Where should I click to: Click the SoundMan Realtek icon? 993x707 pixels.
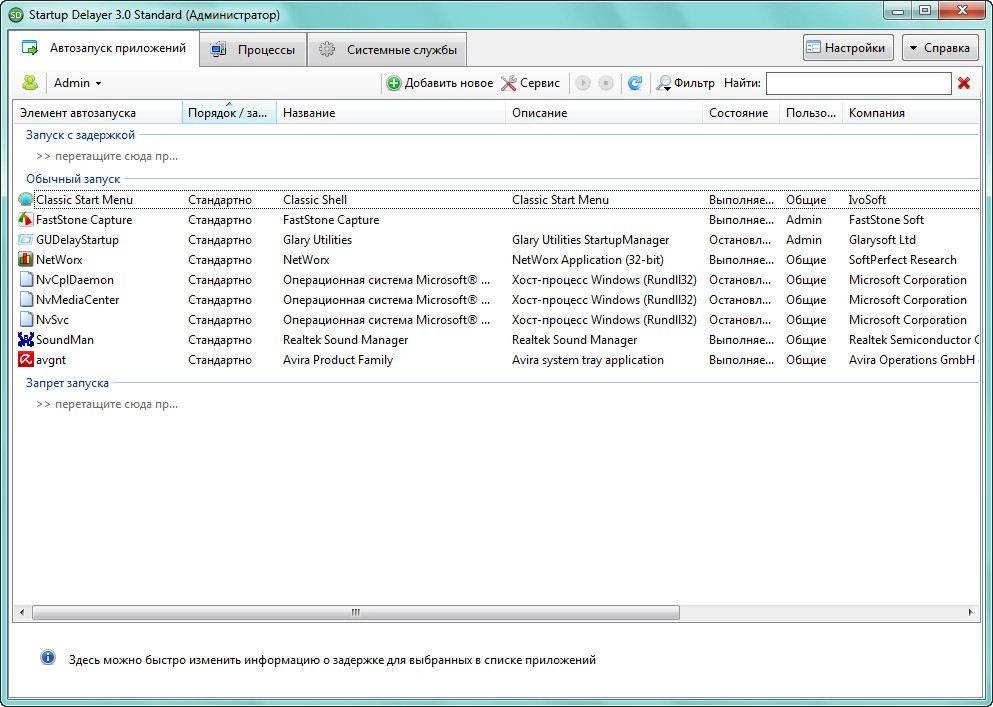pos(25,340)
